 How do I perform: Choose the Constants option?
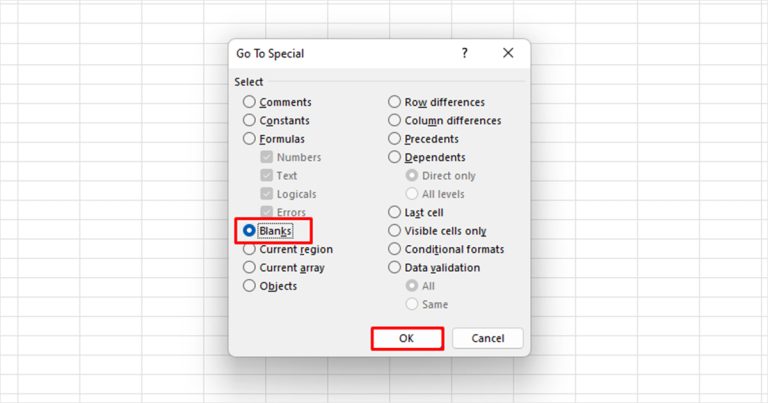click(x=250, y=120)
